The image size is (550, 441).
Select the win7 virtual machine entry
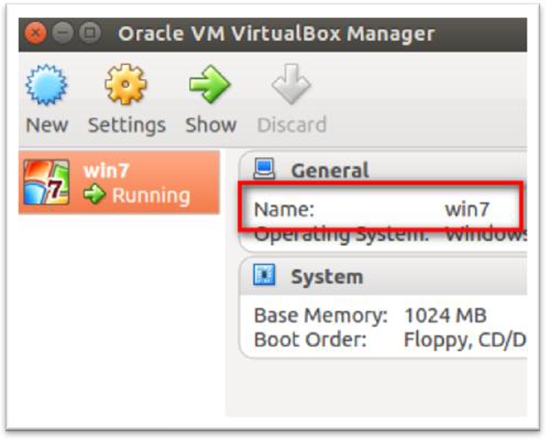pyautogui.click(x=119, y=182)
